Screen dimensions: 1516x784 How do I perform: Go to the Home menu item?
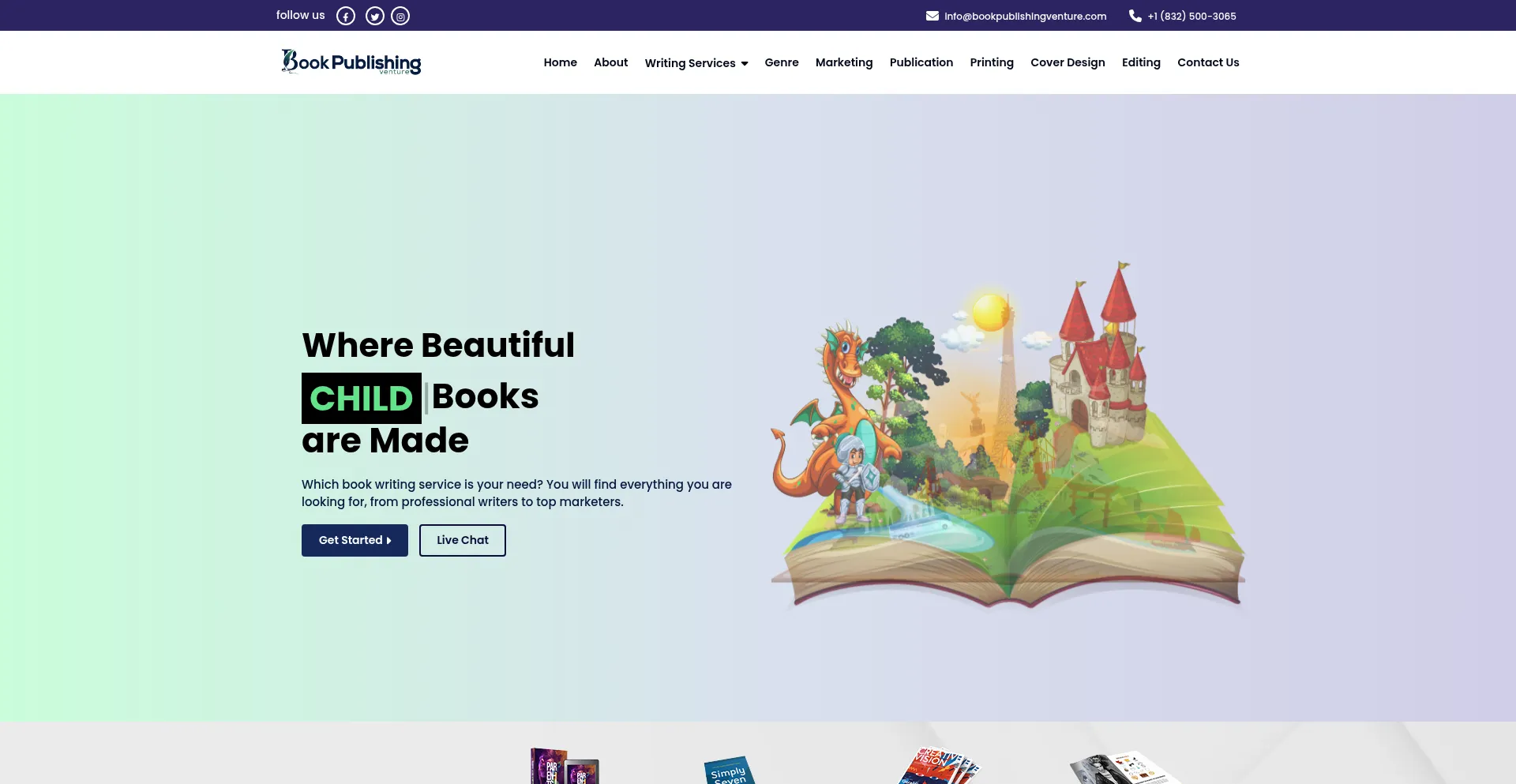(x=561, y=62)
